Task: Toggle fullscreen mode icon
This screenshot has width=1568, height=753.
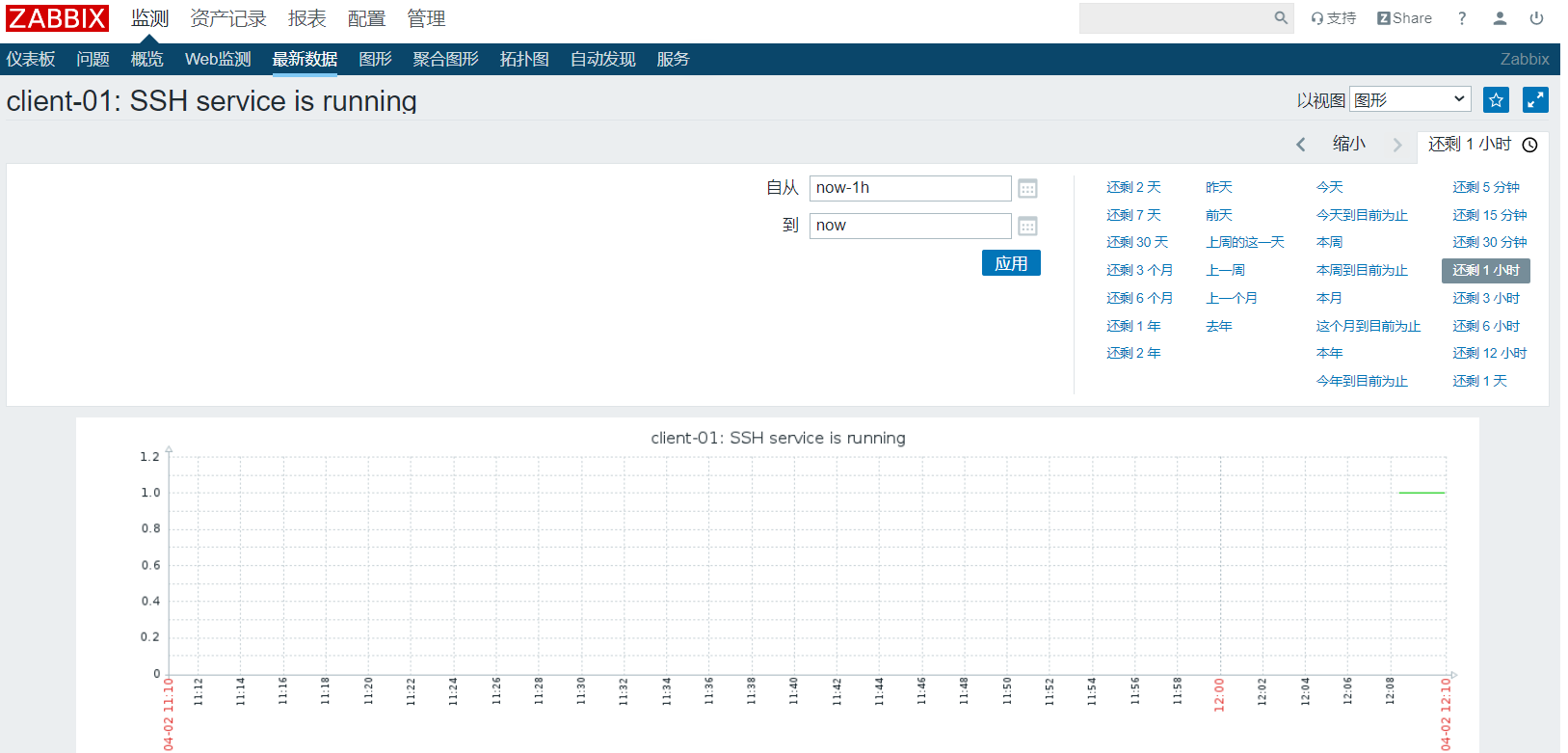Action: 1535,99
